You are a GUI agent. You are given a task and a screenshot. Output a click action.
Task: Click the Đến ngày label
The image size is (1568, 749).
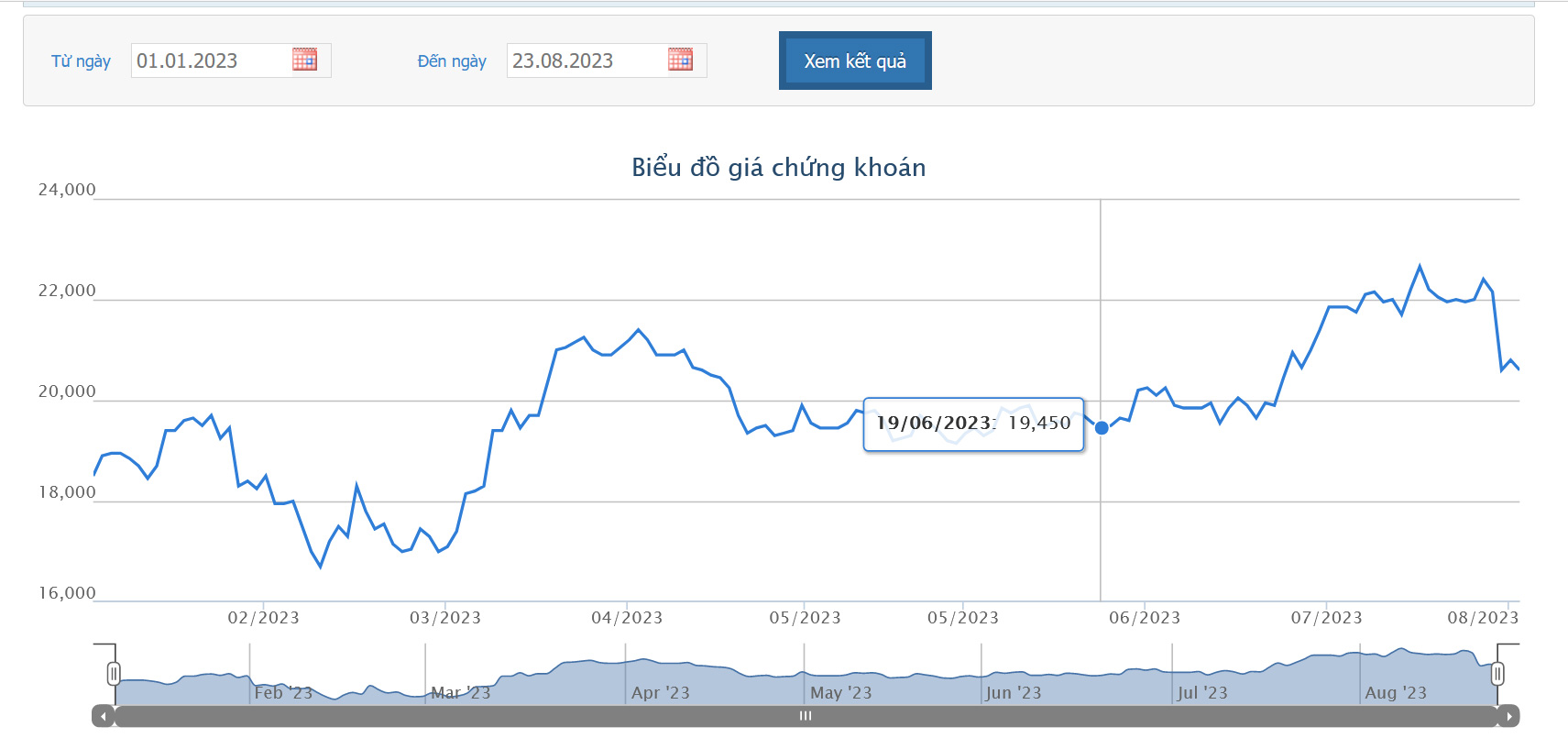click(452, 61)
